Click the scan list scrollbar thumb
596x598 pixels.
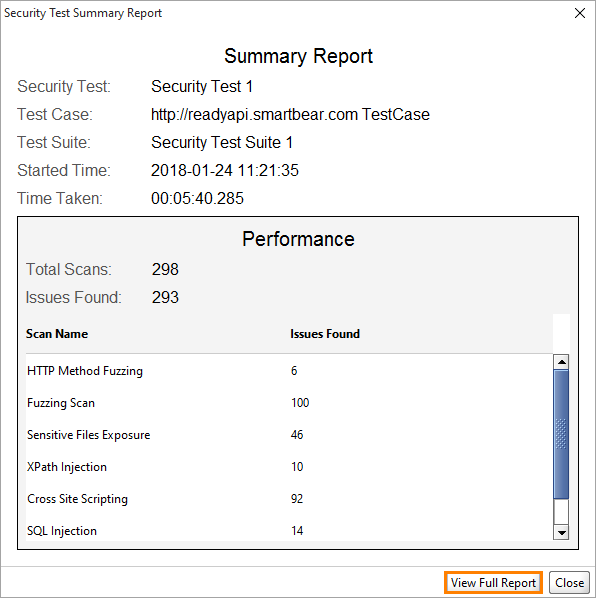tap(561, 434)
